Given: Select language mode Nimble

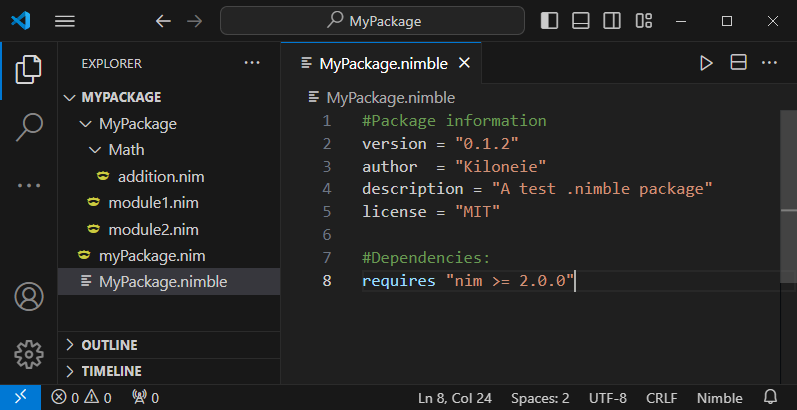Looking at the screenshot, I should [x=720, y=398].
